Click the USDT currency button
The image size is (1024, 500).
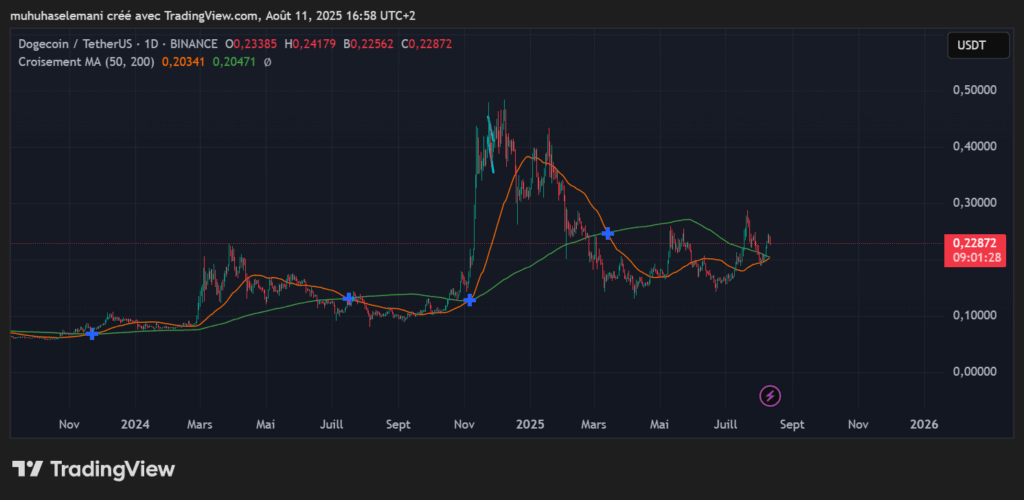click(x=978, y=46)
